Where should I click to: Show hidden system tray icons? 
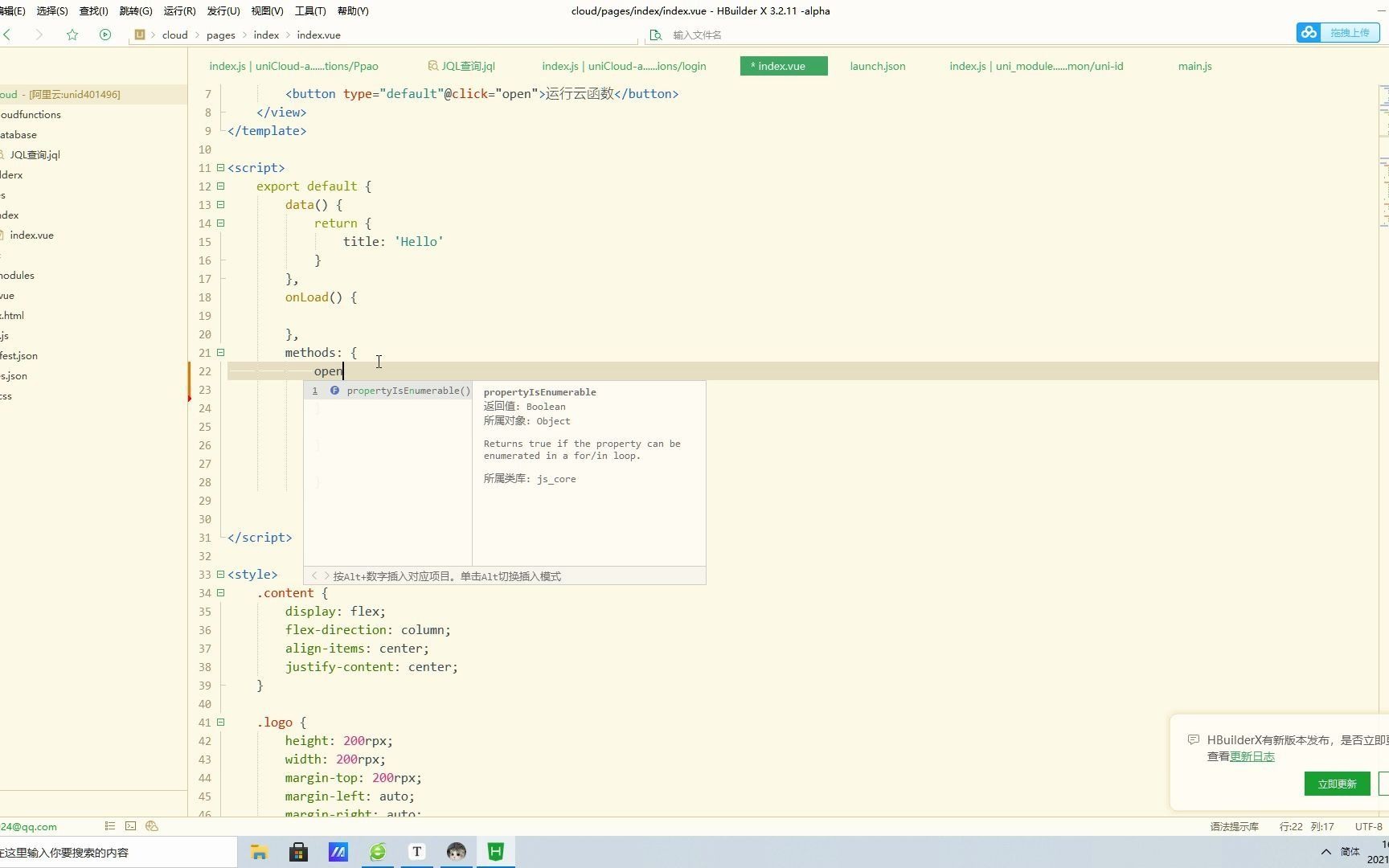[x=1325, y=852]
